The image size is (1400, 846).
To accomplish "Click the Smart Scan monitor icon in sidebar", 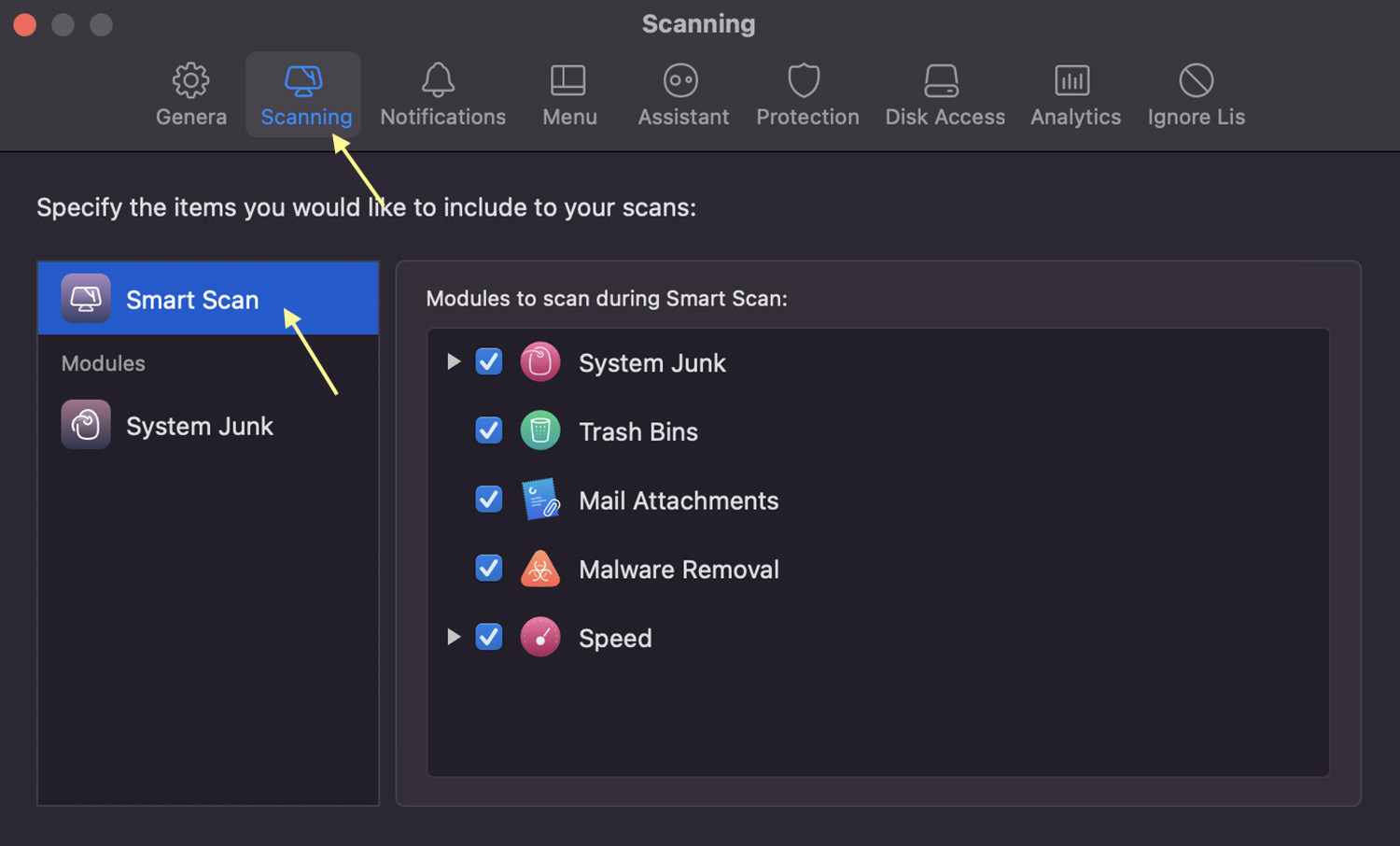I will coord(86,299).
